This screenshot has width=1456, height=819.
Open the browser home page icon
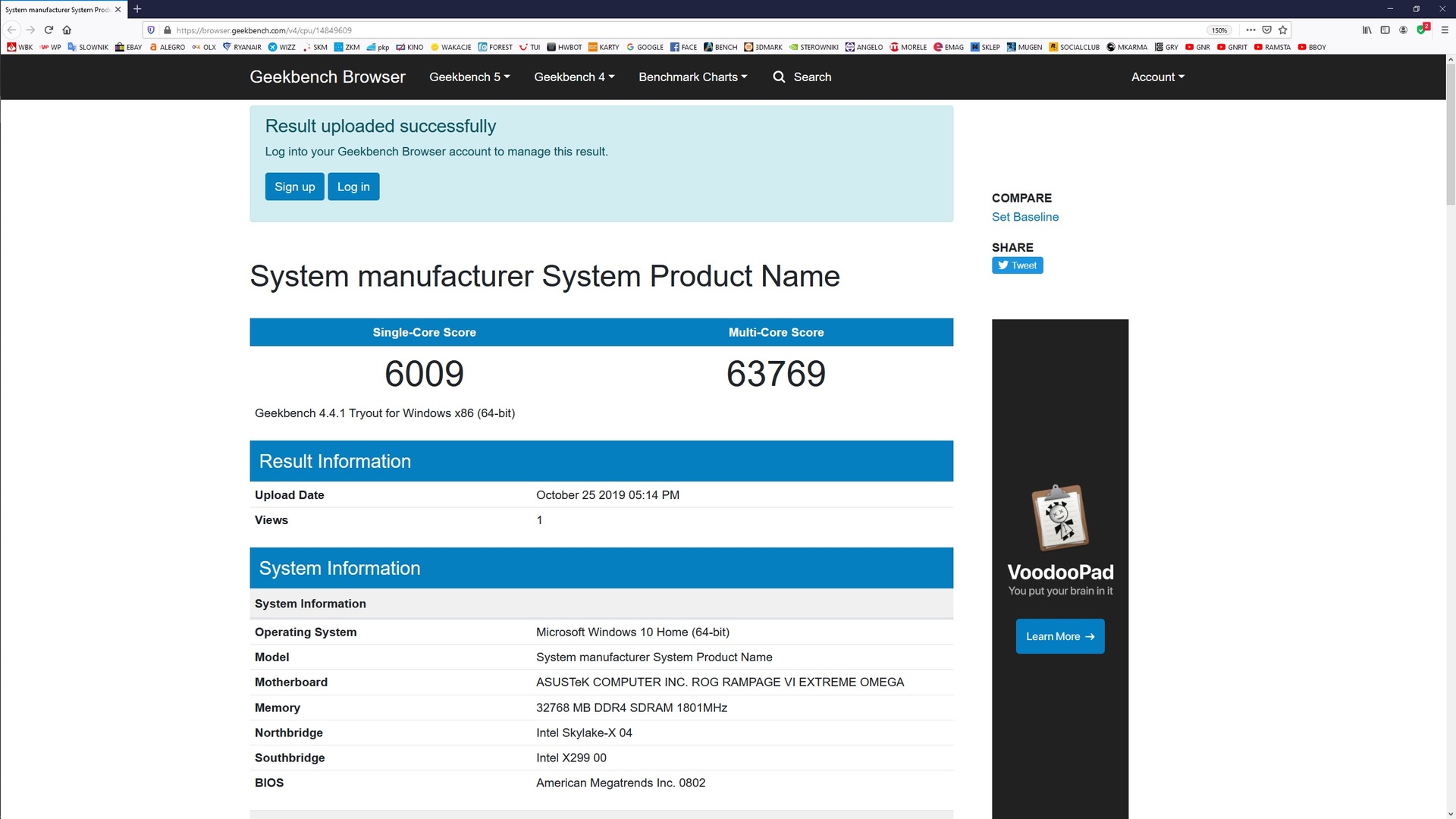click(67, 30)
